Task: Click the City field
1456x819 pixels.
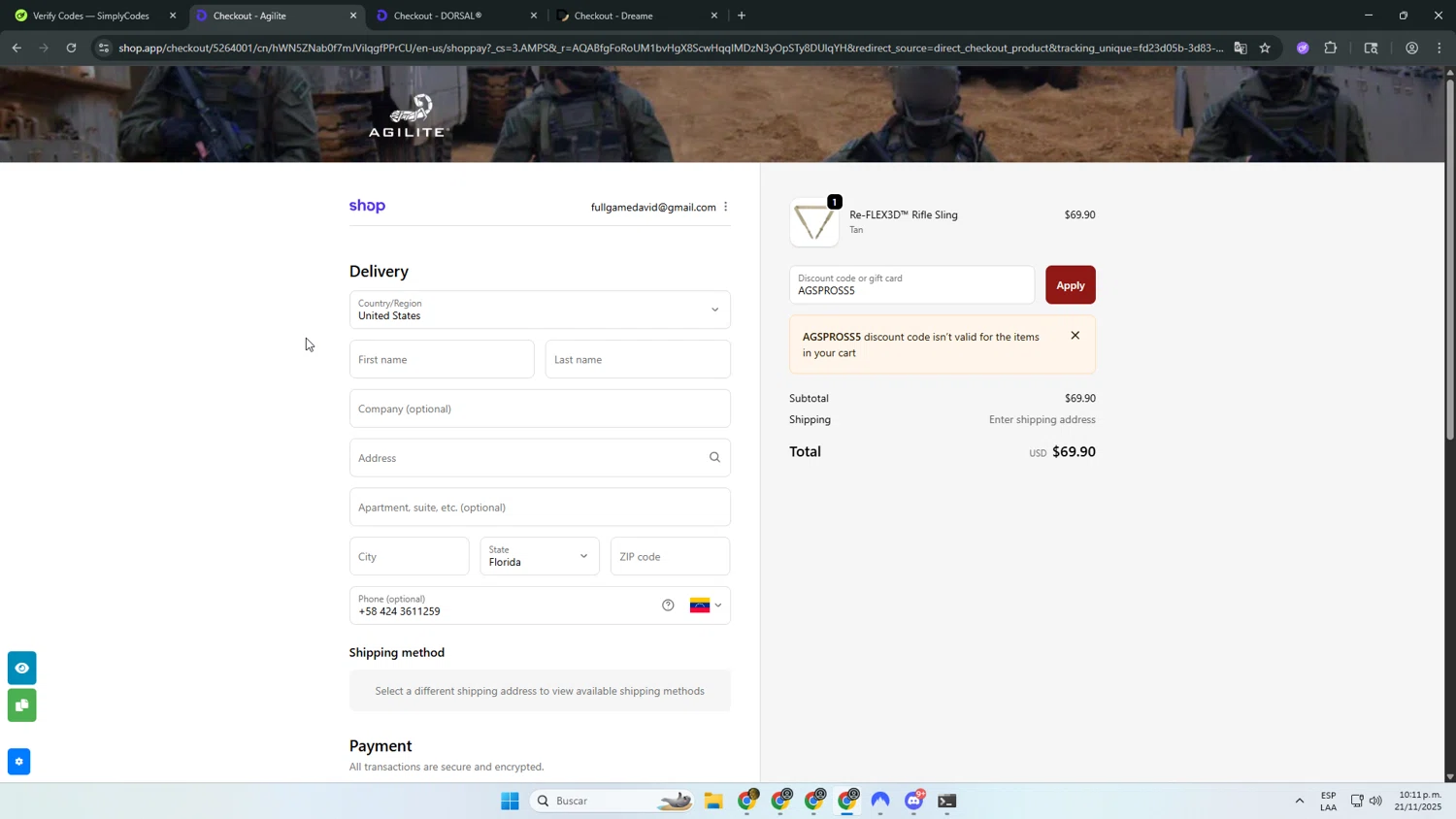Action: [409, 556]
